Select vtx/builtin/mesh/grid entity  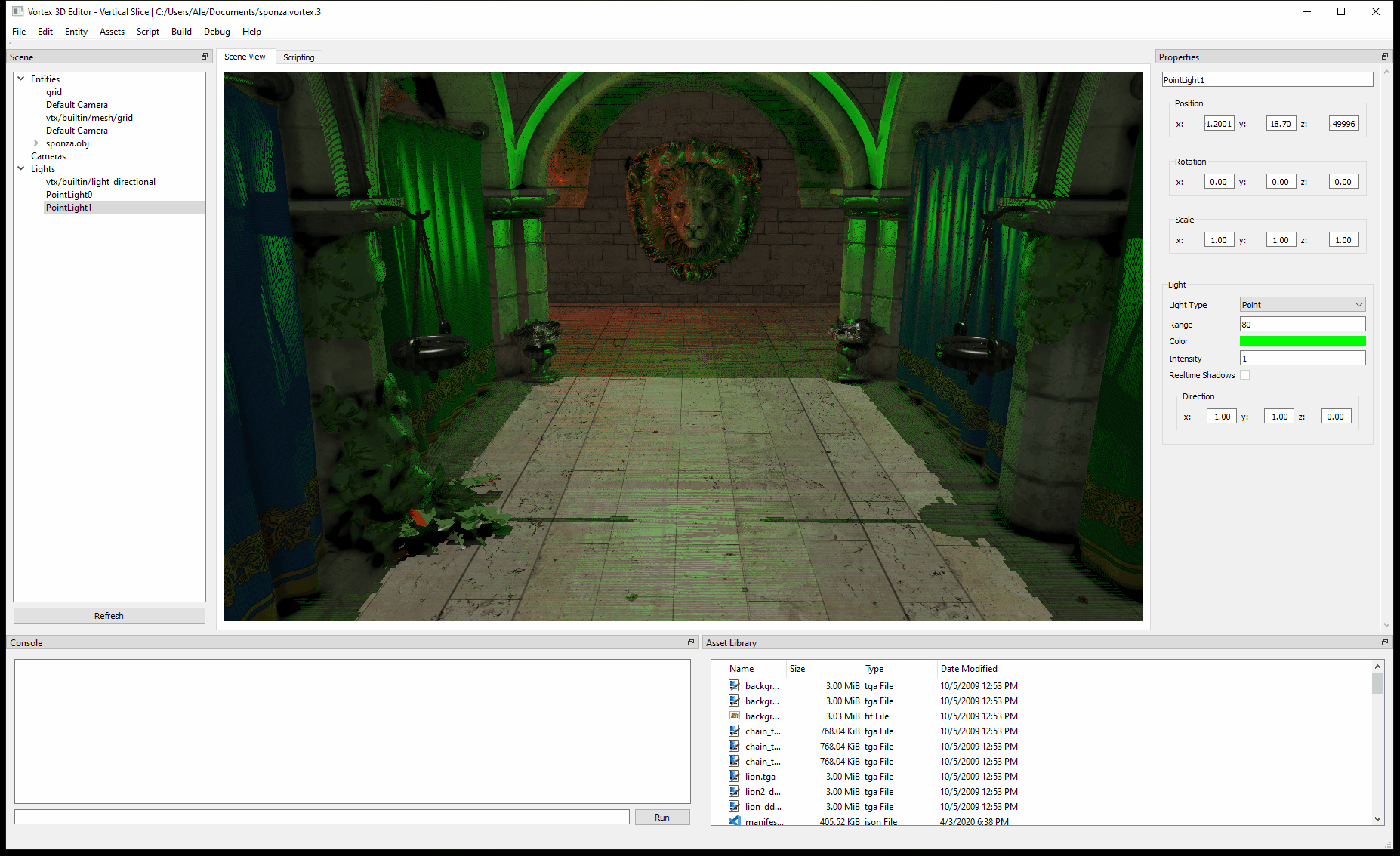click(89, 118)
